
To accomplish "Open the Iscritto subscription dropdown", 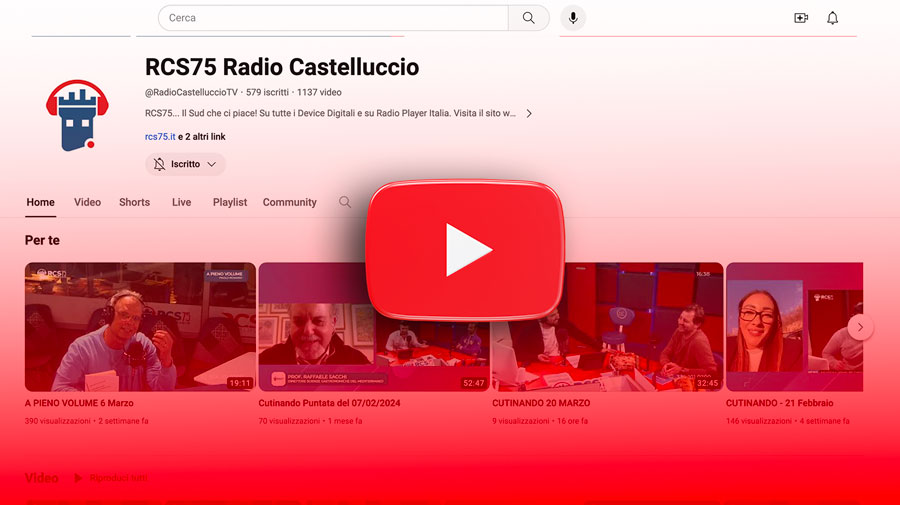I will 185,164.
